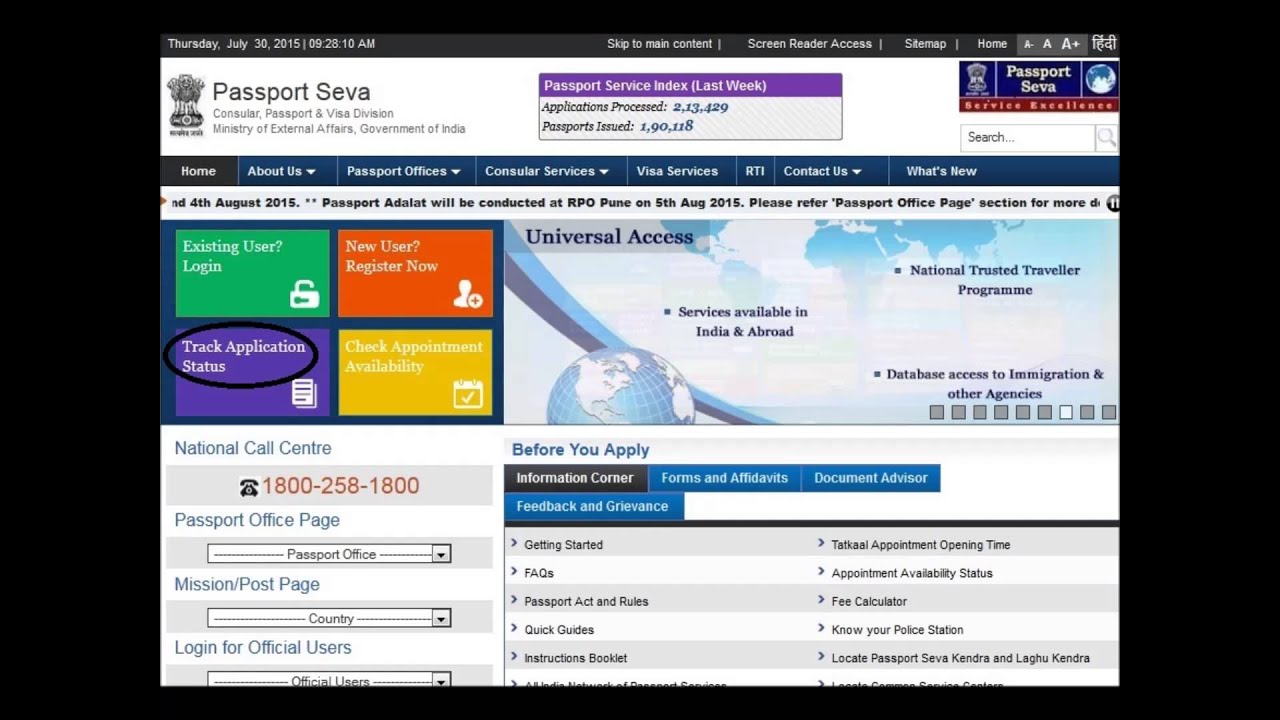Open Tatkaal Appointment Opening Time link
The width and height of the screenshot is (1280, 720).
click(921, 545)
